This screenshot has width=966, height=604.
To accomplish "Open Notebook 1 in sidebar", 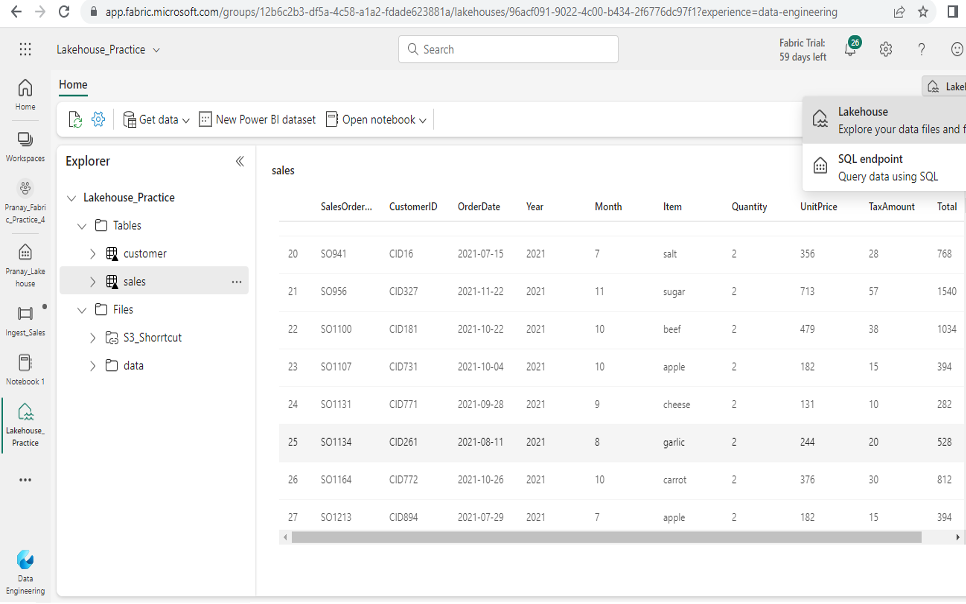I will coord(25,370).
